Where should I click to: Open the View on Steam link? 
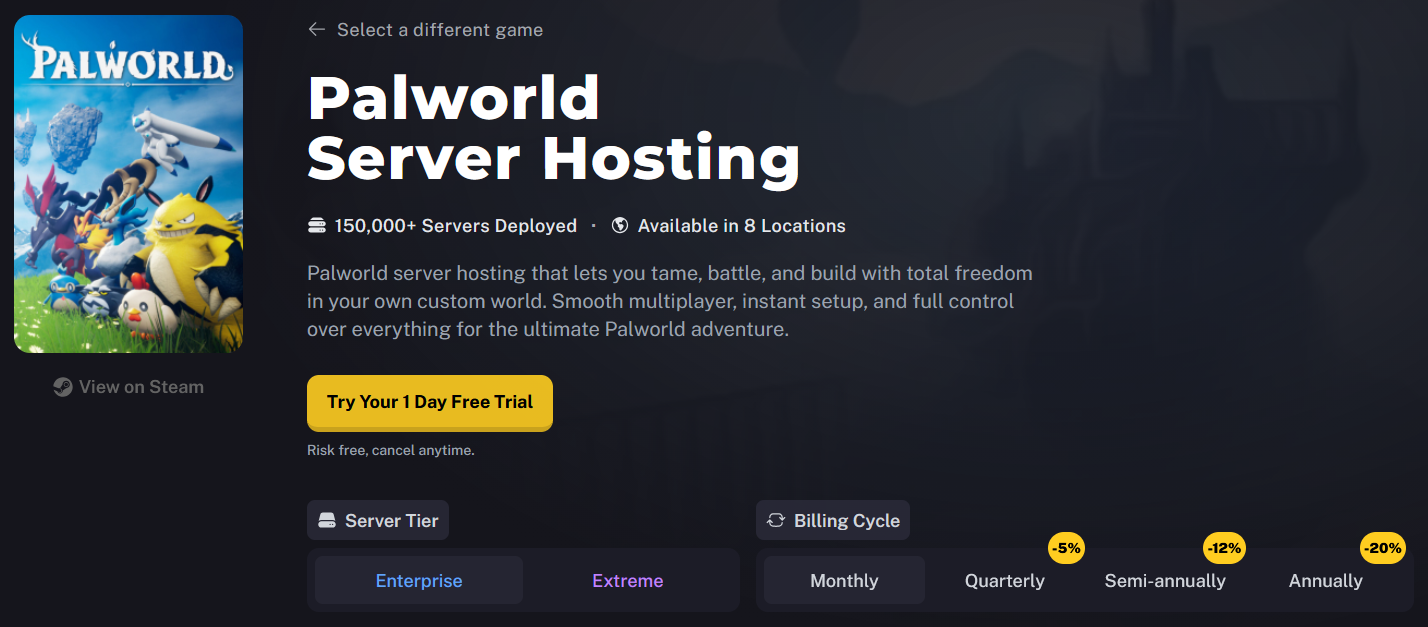pos(129,387)
